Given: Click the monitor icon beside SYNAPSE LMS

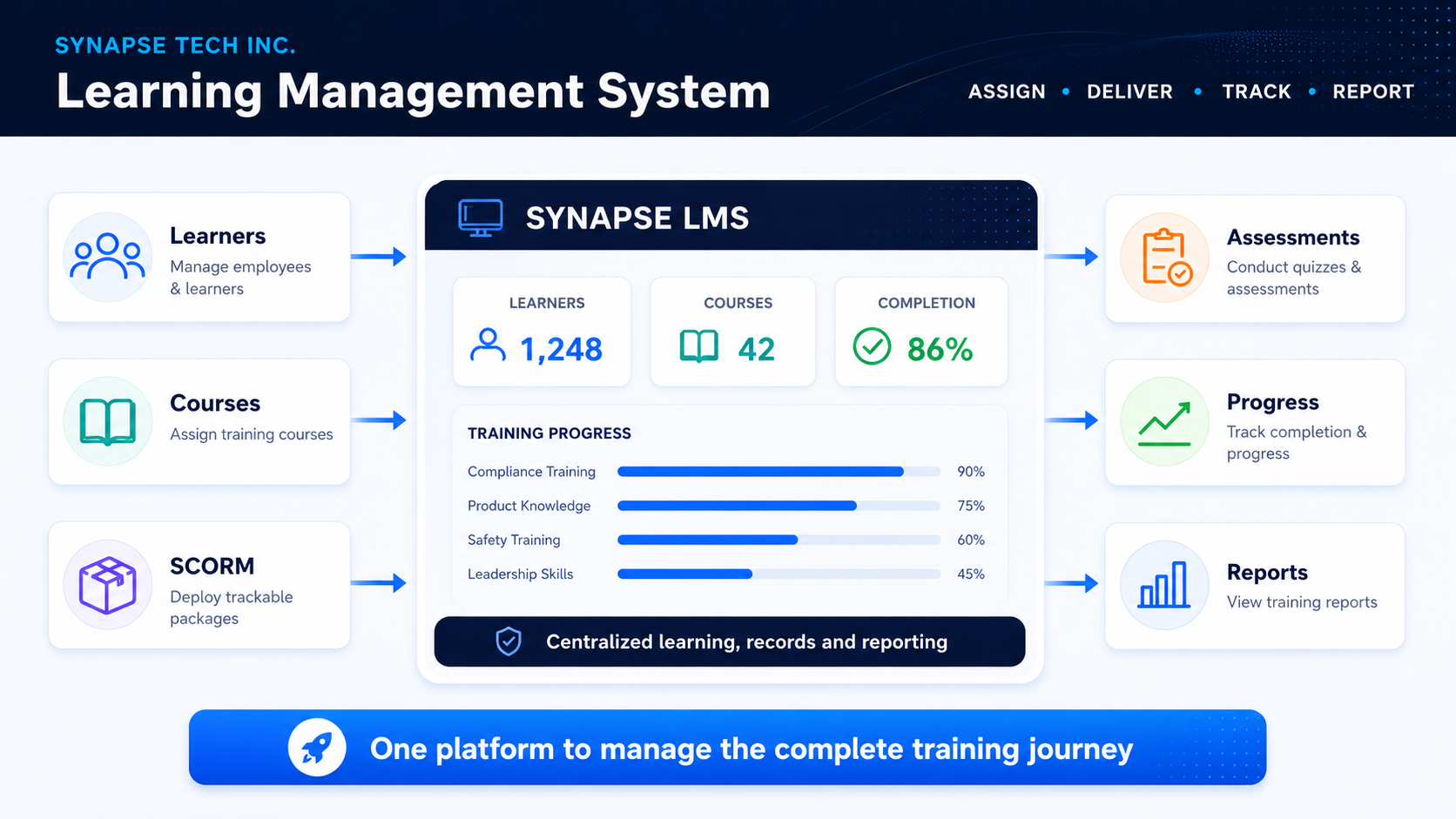Looking at the screenshot, I should 481,218.
